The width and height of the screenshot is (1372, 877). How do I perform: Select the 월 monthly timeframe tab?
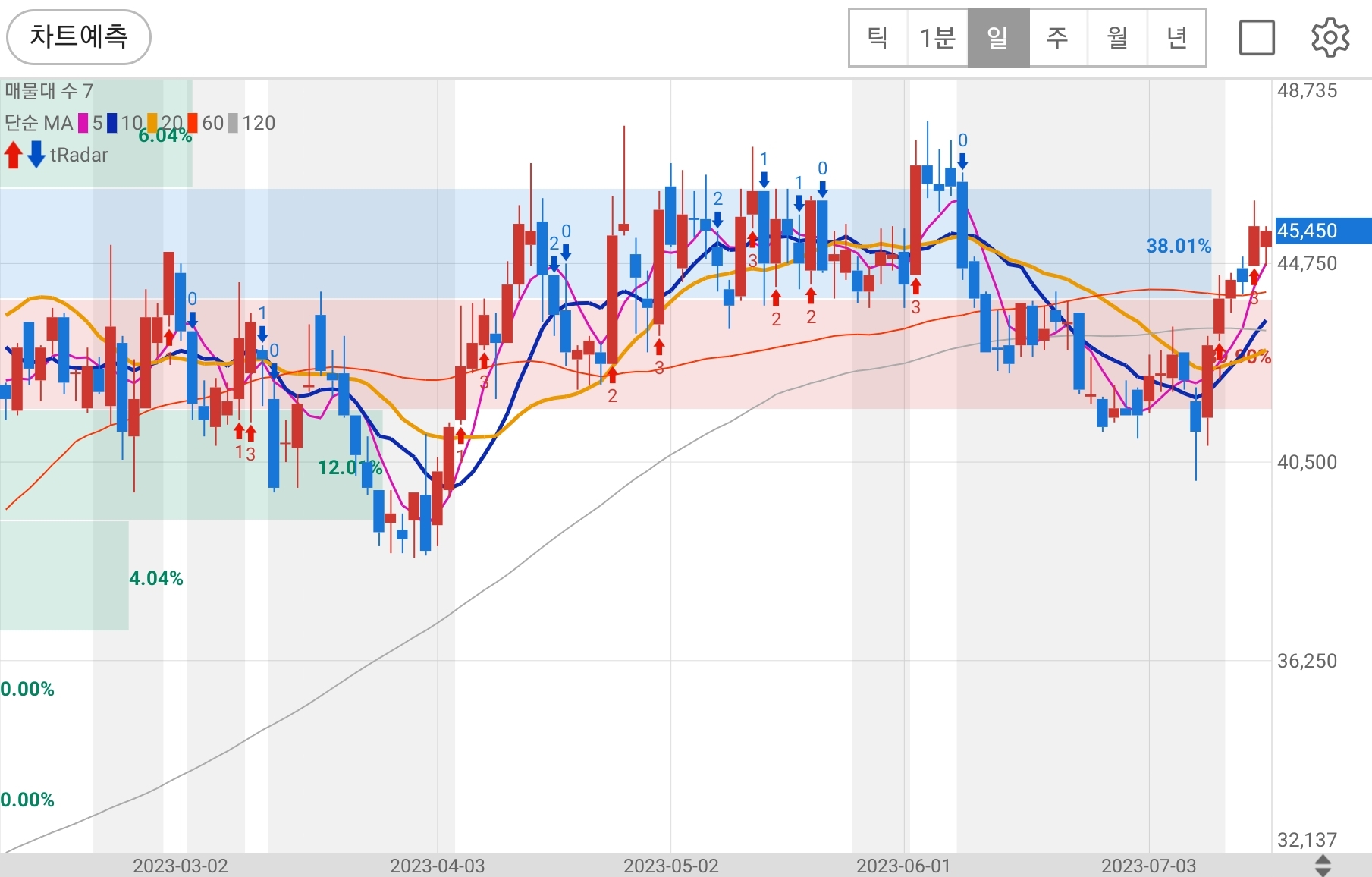pyautogui.click(x=1117, y=38)
